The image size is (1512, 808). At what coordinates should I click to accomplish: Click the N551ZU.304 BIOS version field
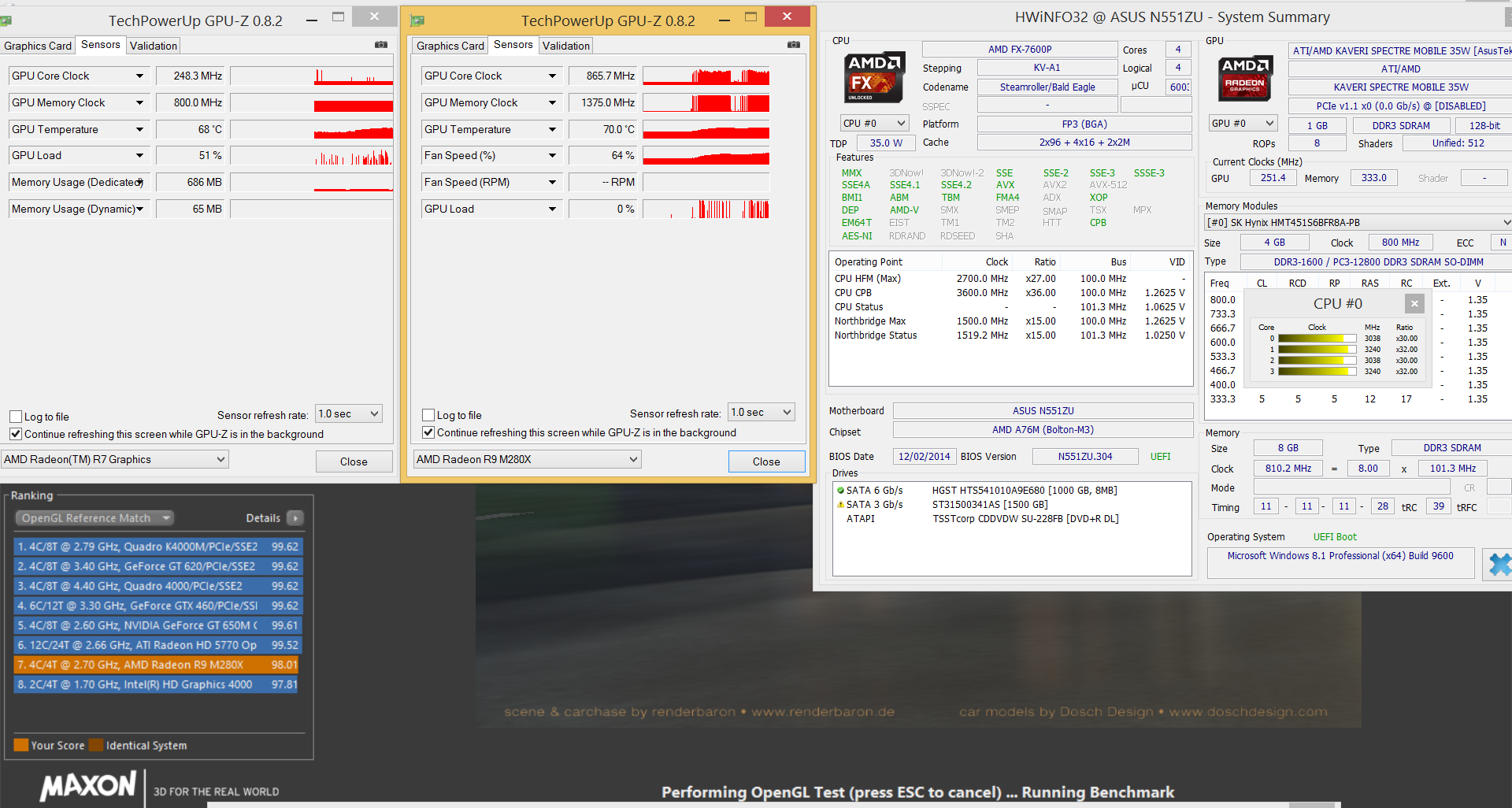click(1085, 457)
